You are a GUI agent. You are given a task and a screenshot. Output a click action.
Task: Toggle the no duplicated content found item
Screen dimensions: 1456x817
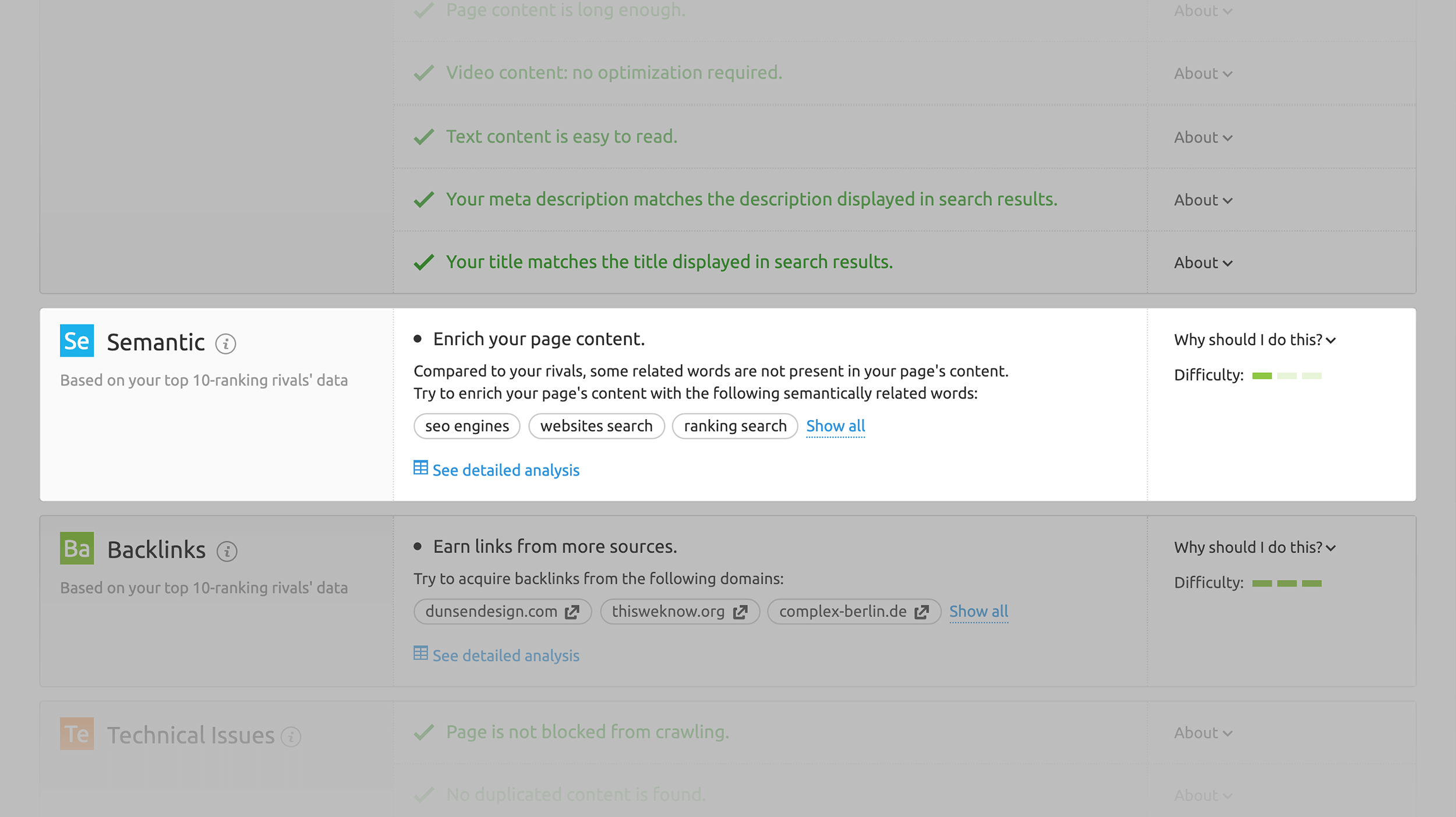[1204, 795]
